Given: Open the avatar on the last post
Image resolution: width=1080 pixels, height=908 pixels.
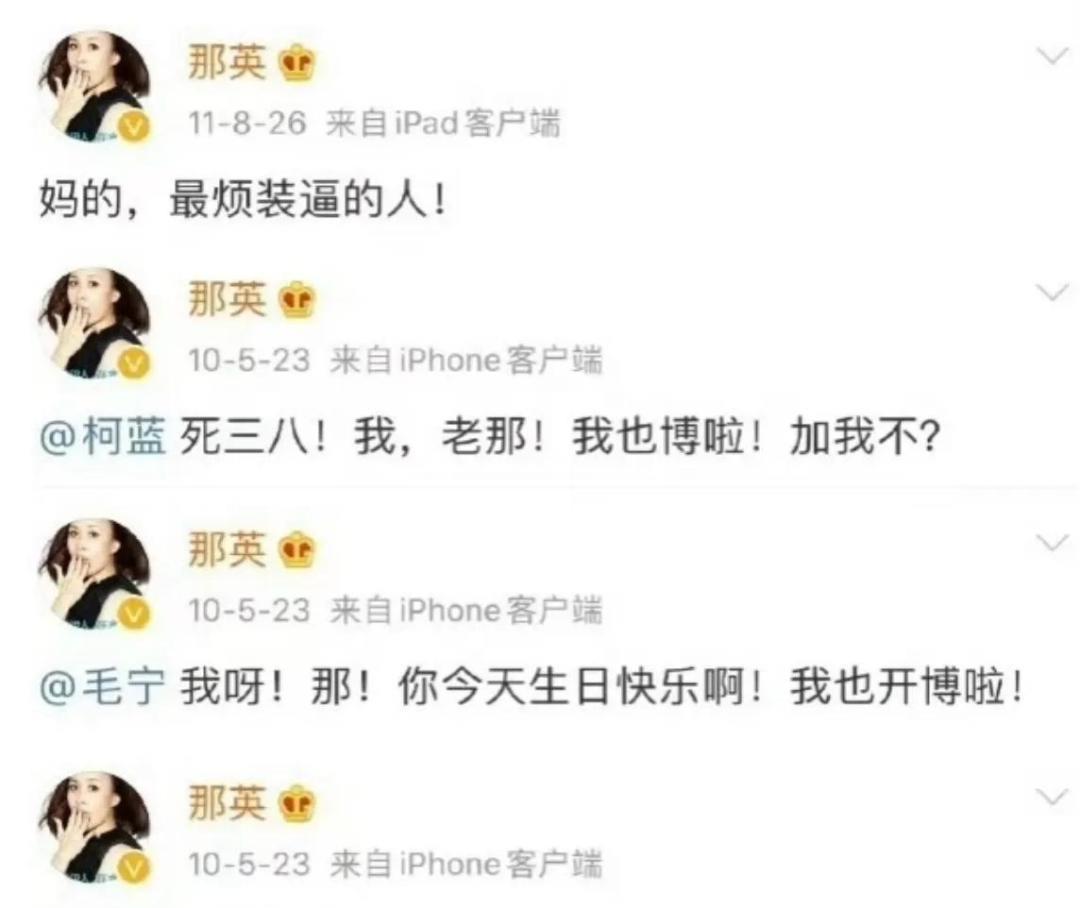Looking at the screenshot, I should [x=94, y=827].
